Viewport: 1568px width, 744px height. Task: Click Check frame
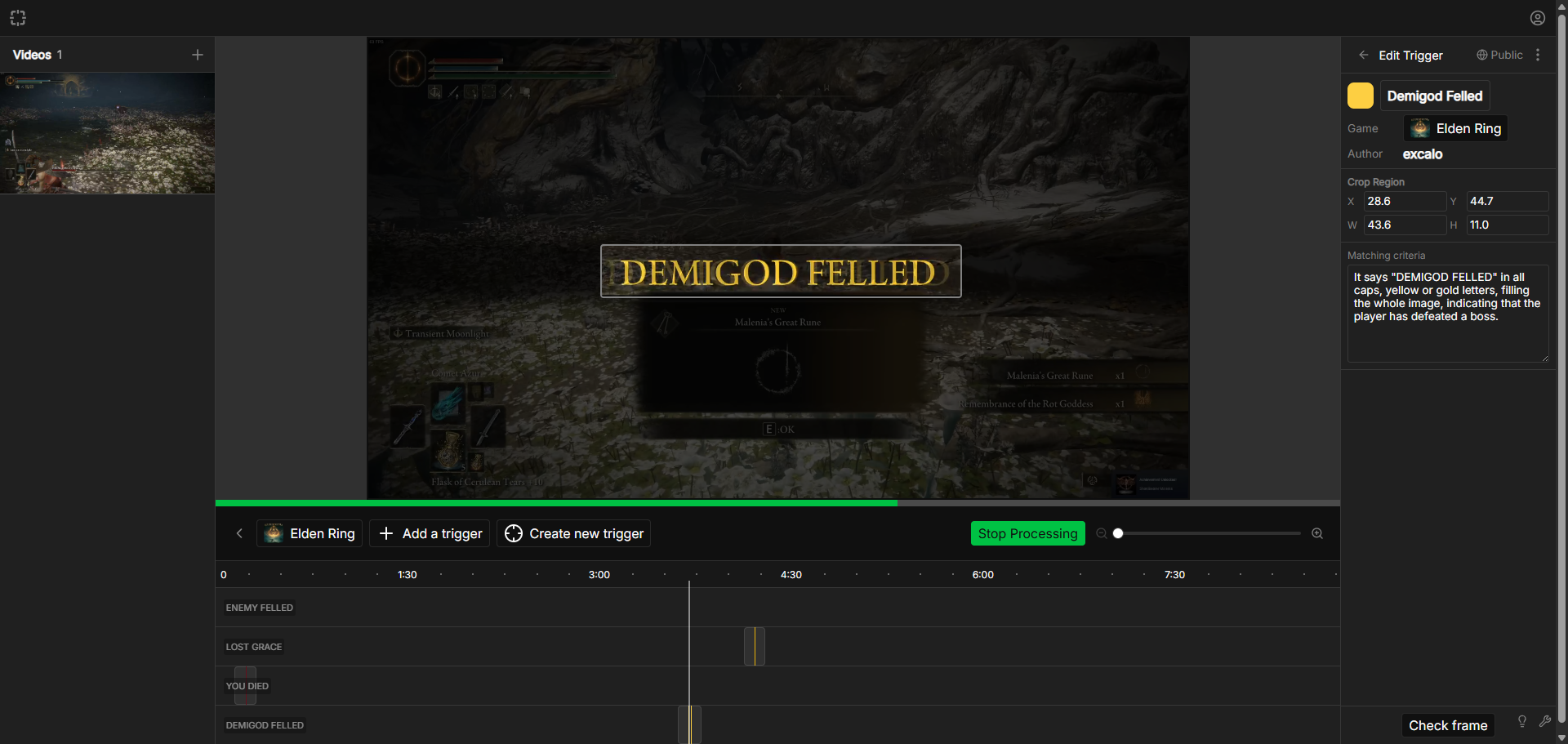(x=1447, y=725)
